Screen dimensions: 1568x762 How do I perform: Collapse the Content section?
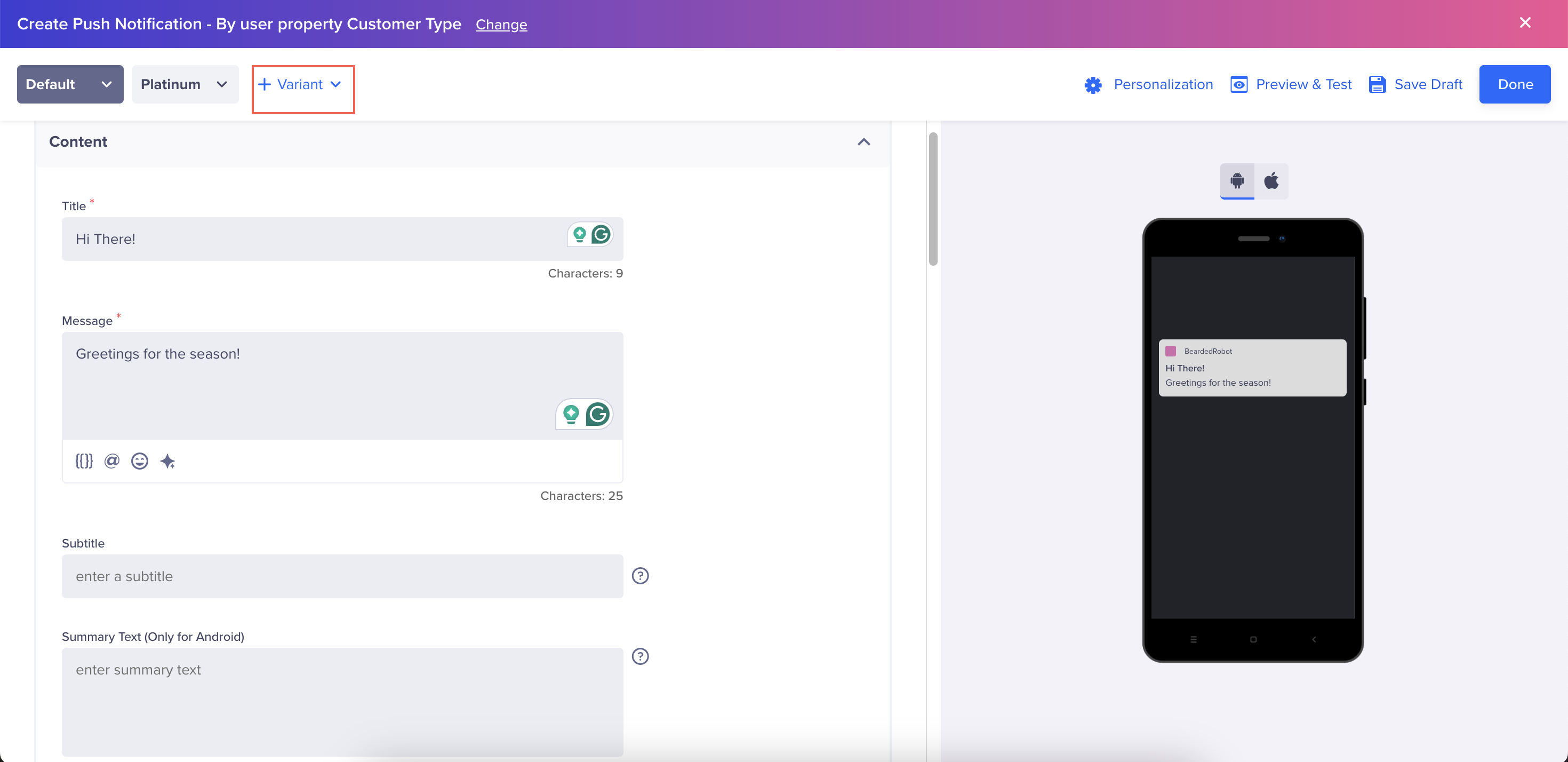(863, 142)
